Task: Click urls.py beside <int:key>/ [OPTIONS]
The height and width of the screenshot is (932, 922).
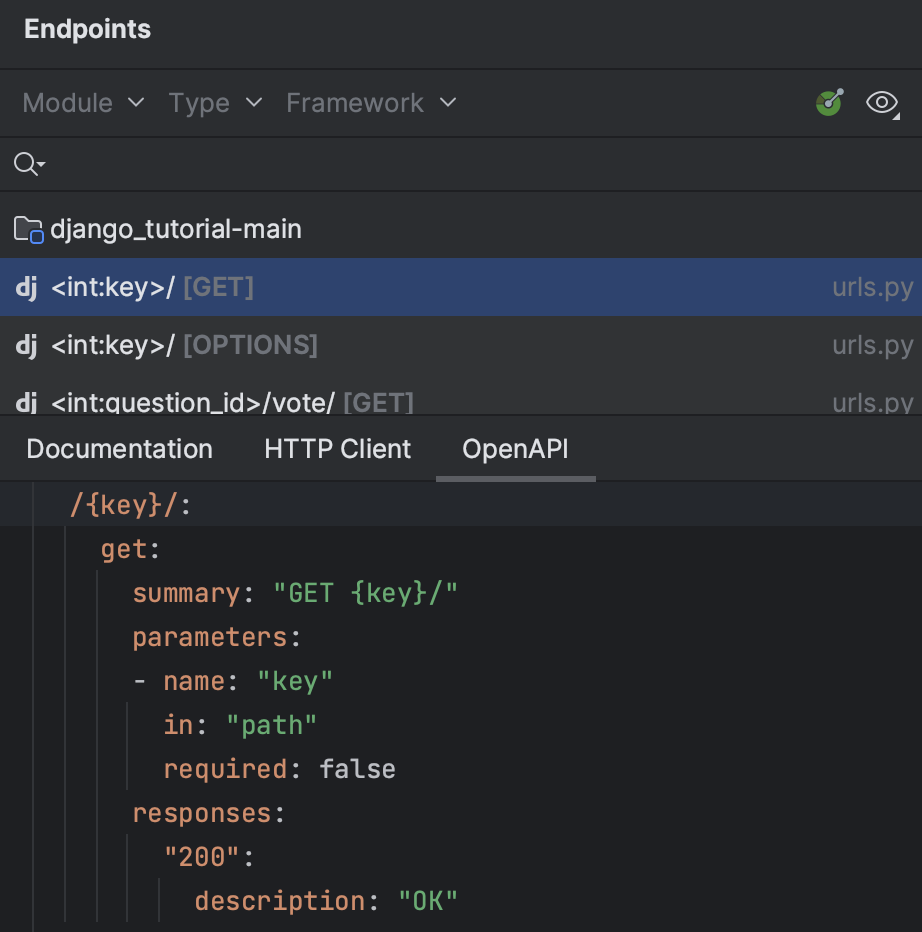Action: (873, 346)
